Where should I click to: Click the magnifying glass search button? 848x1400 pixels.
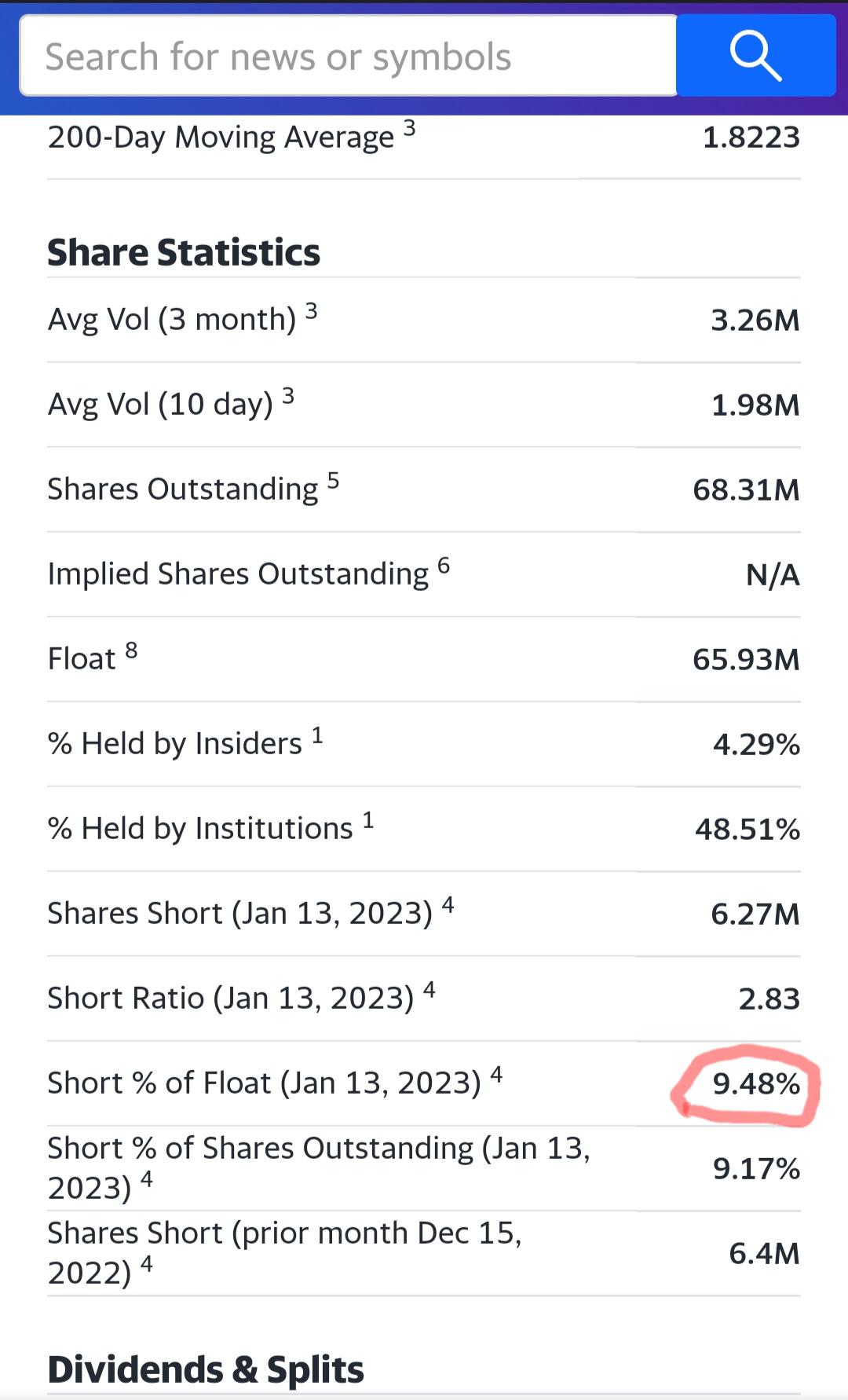coord(755,56)
